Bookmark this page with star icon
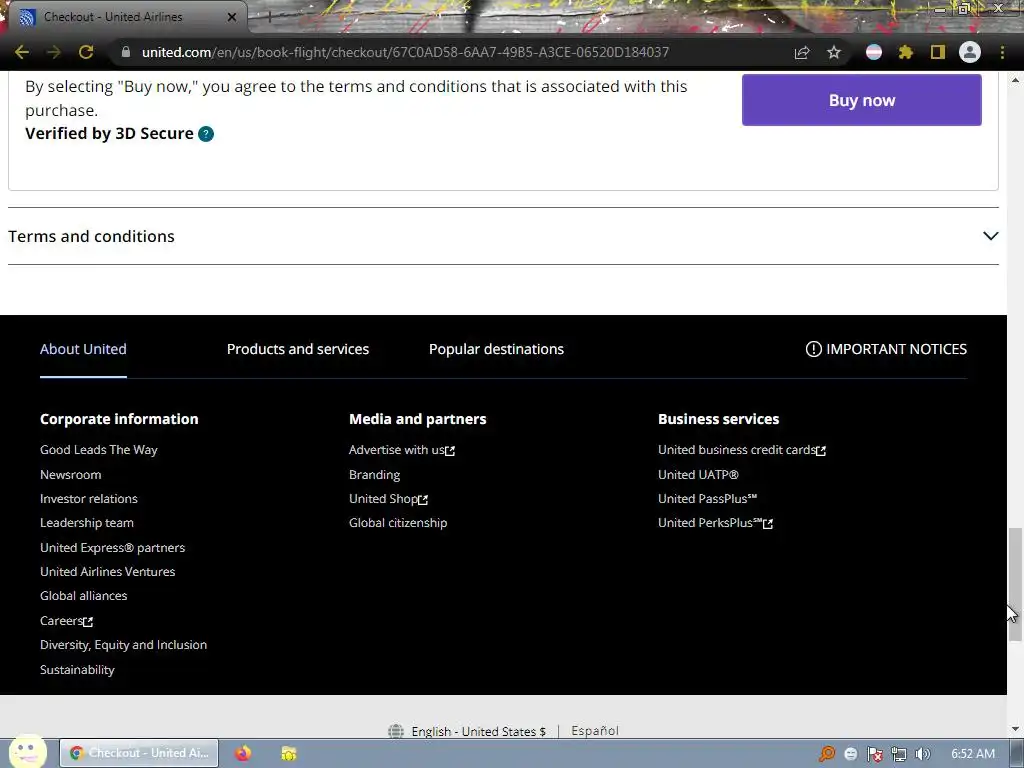The width and height of the screenshot is (1024, 768). pos(834,52)
